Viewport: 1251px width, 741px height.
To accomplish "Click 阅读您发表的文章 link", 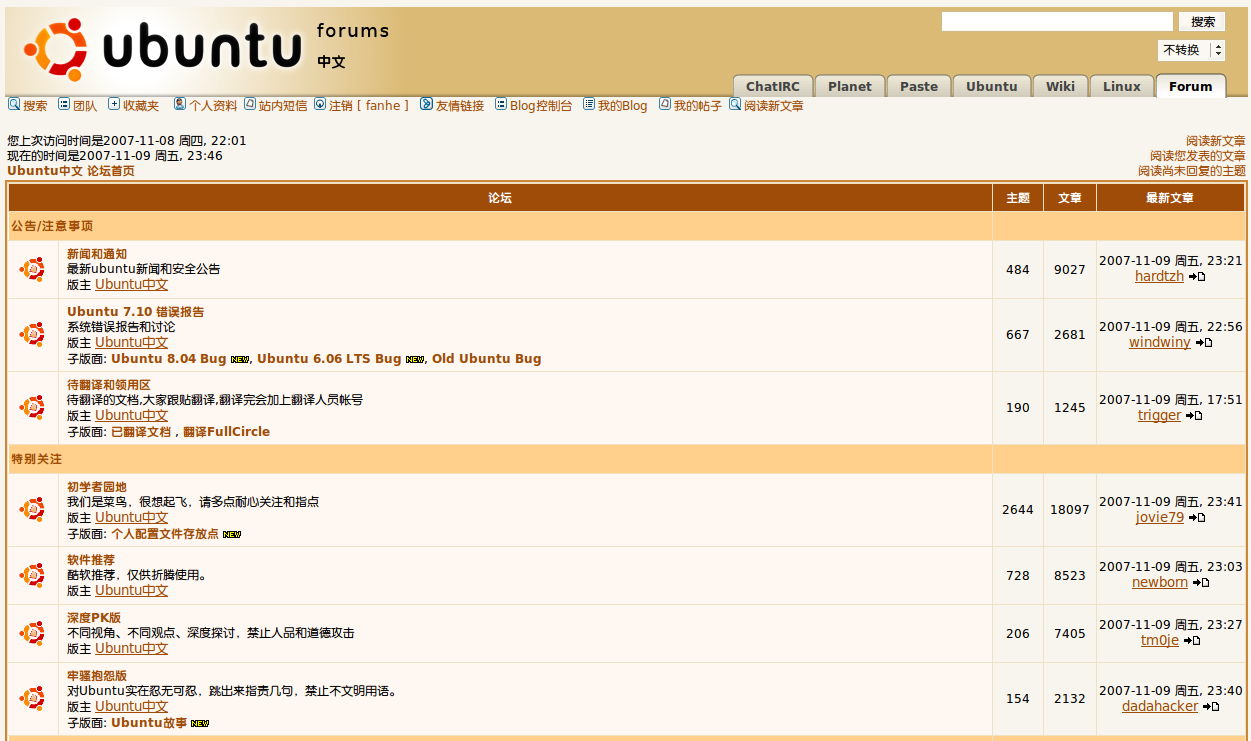I will 1198,156.
